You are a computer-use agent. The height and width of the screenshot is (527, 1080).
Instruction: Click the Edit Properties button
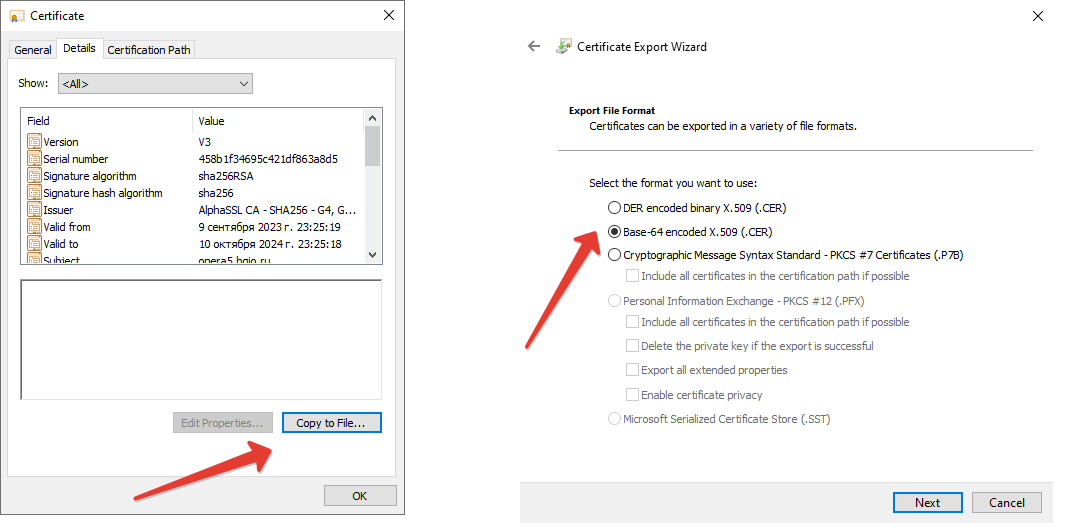click(x=222, y=423)
